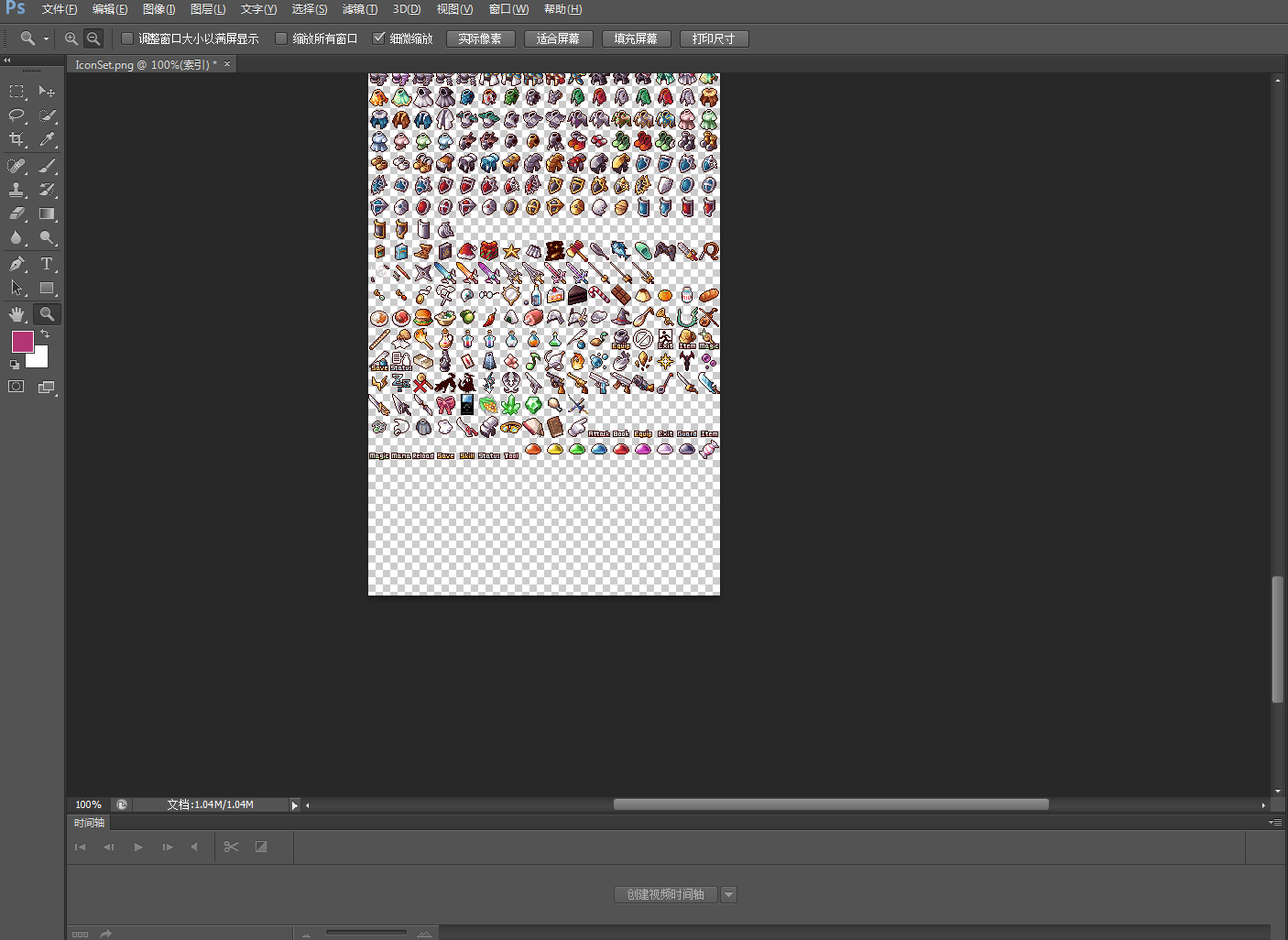Select the Clone Stamp tool
The image size is (1288, 940).
(16, 190)
